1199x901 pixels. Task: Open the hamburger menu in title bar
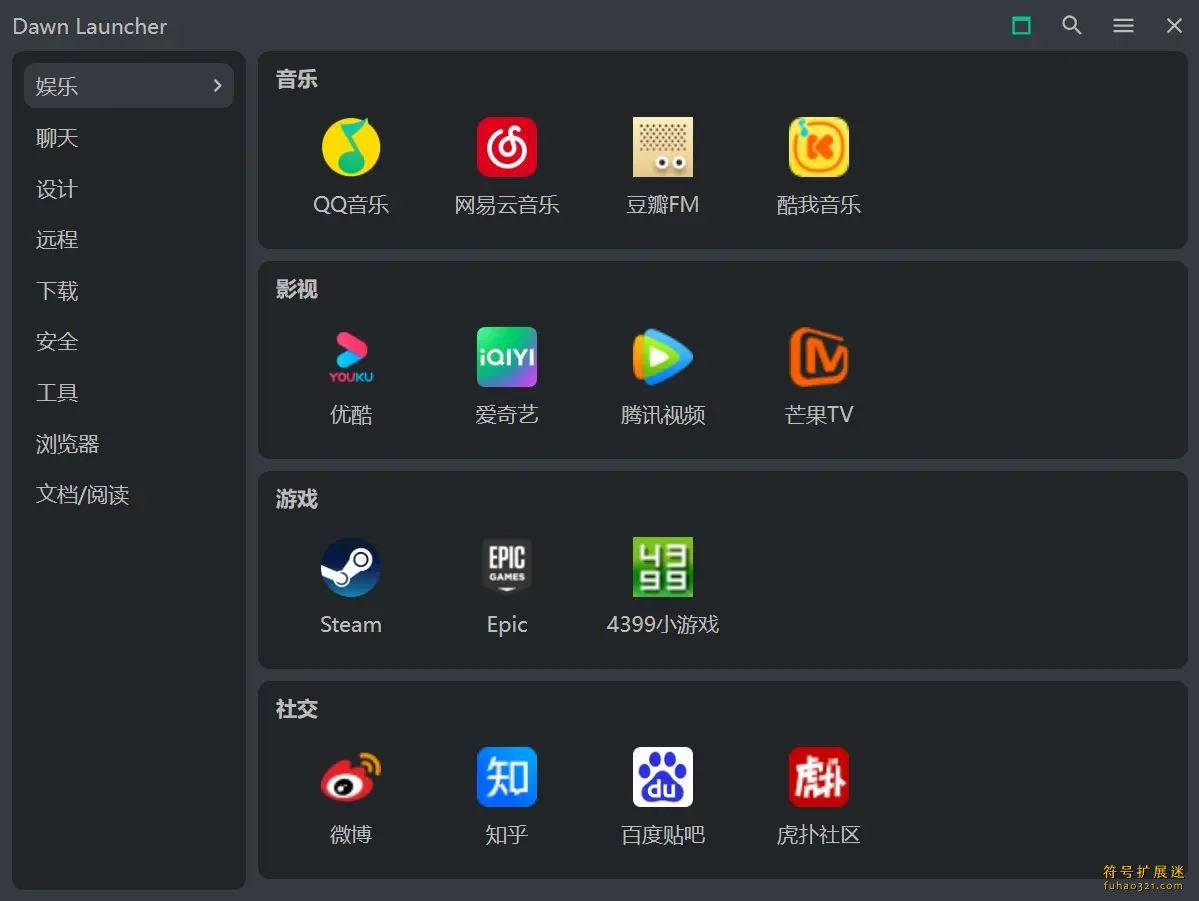(1123, 25)
